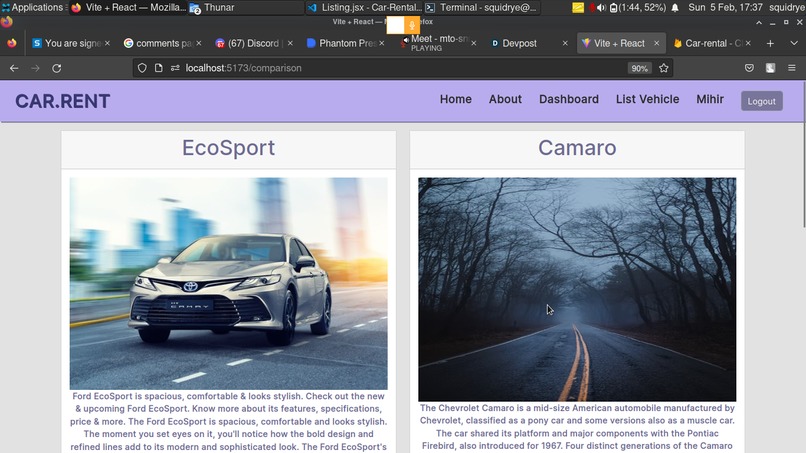The width and height of the screenshot is (806, 453).
Task: Open the Pocket save icon
Action: pos(749,68)
